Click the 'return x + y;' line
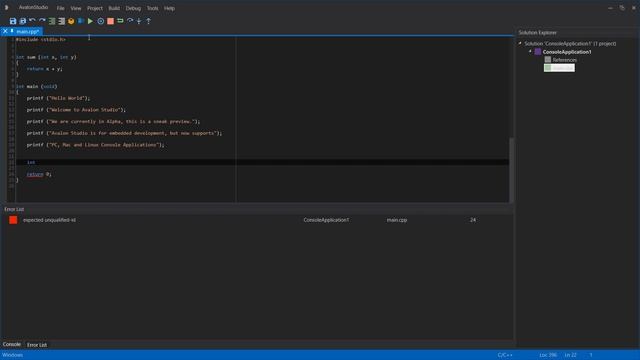 tap(44, 69)
